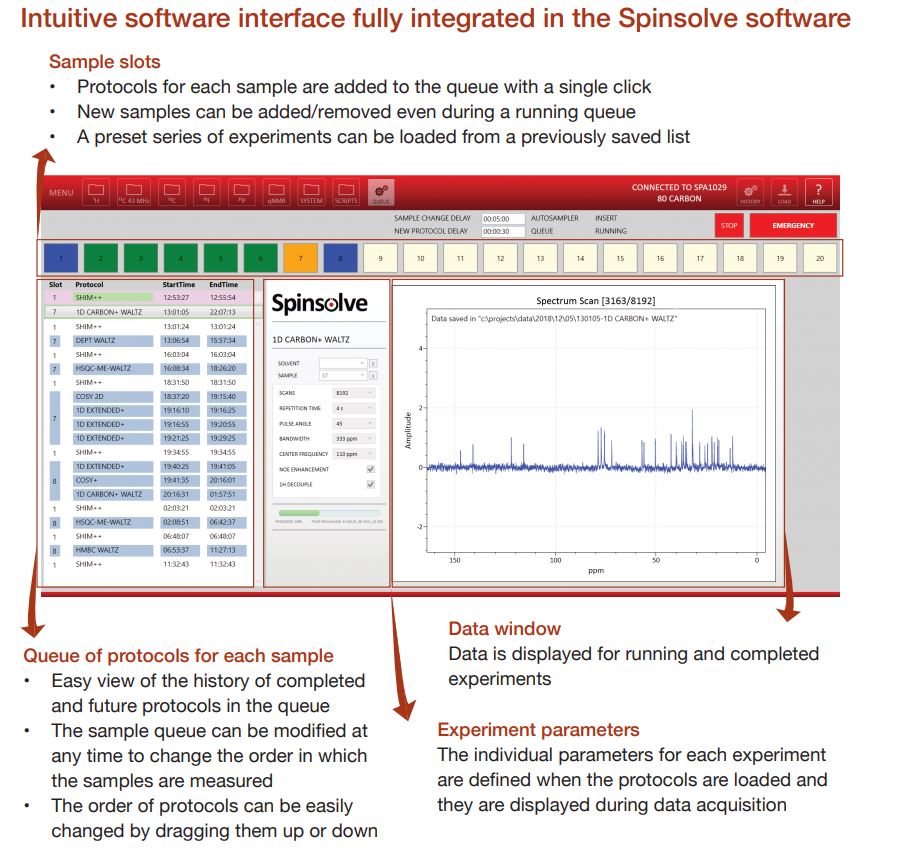Open the 13C protocols folder icon
The image size is (898, 852).
coord(172,192)
